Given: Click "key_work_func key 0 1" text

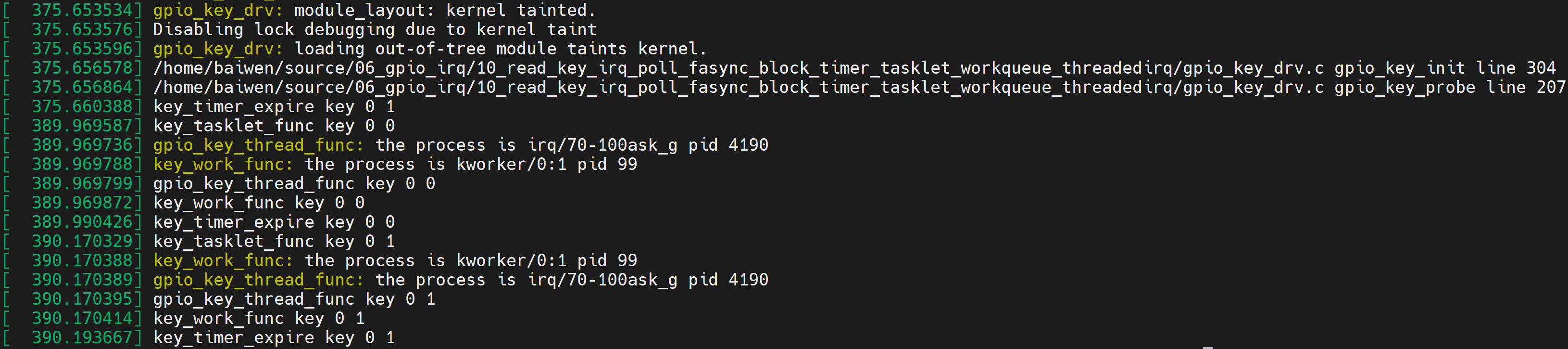Looking at the screenshot, I should pyautogui.click(x=259, y=319).
